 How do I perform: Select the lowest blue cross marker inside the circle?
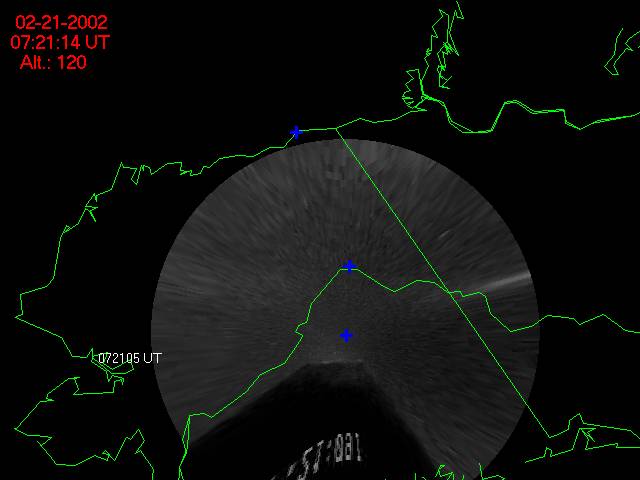tap(346, 336)
